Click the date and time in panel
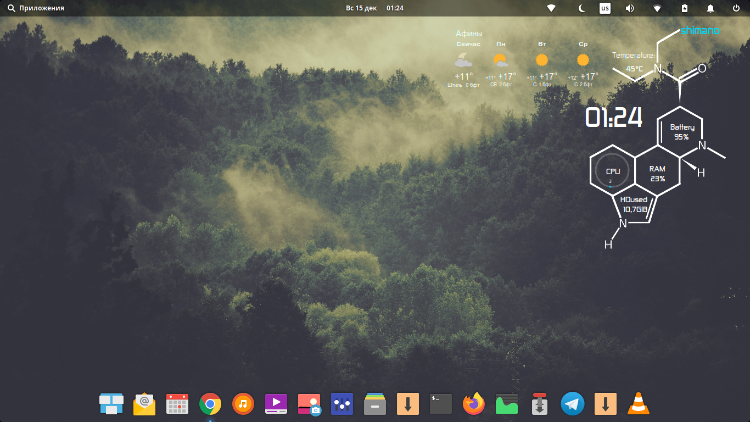The height and width of the screenshot is (422, 750). (375, 8)
